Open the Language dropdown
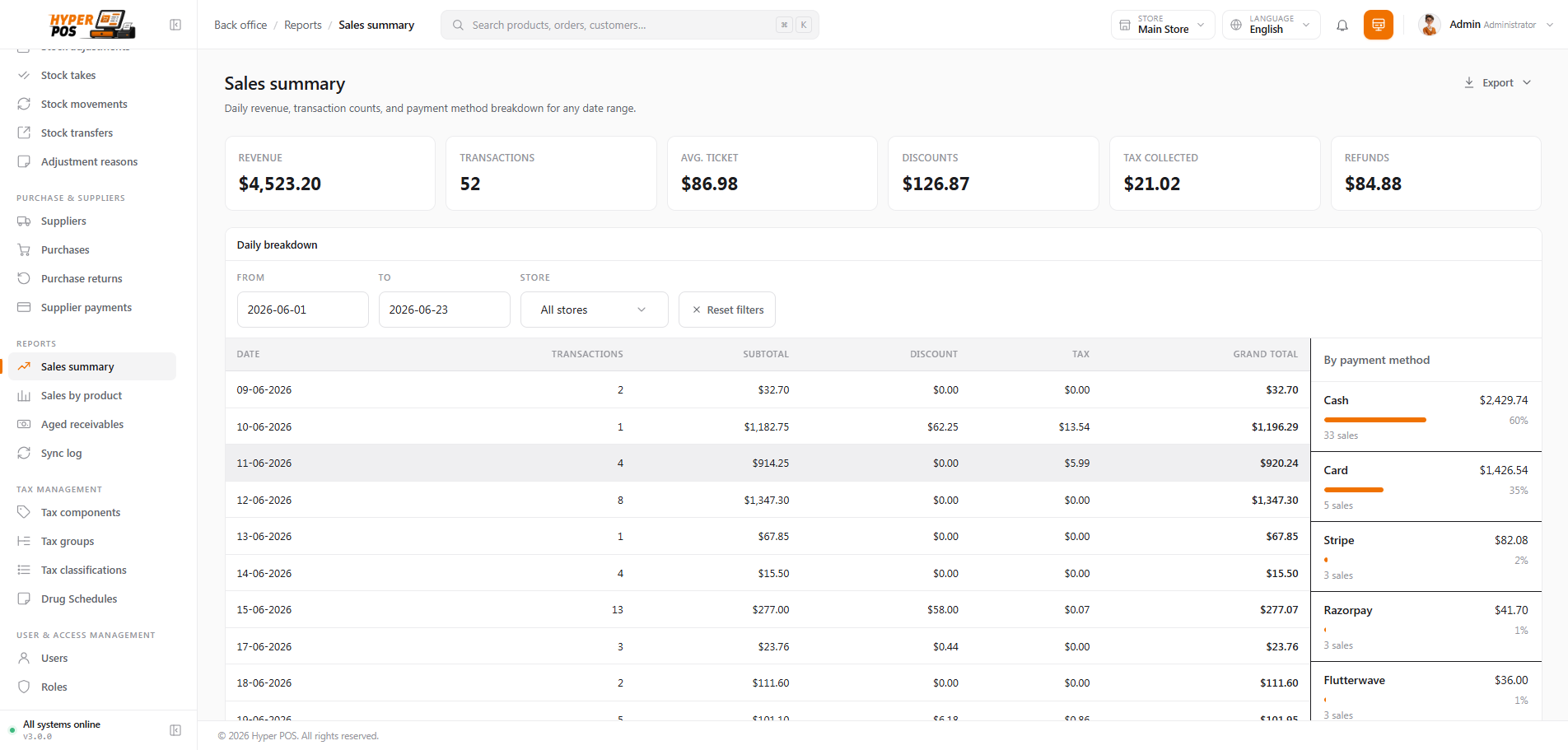 (x=1271, y=25)
